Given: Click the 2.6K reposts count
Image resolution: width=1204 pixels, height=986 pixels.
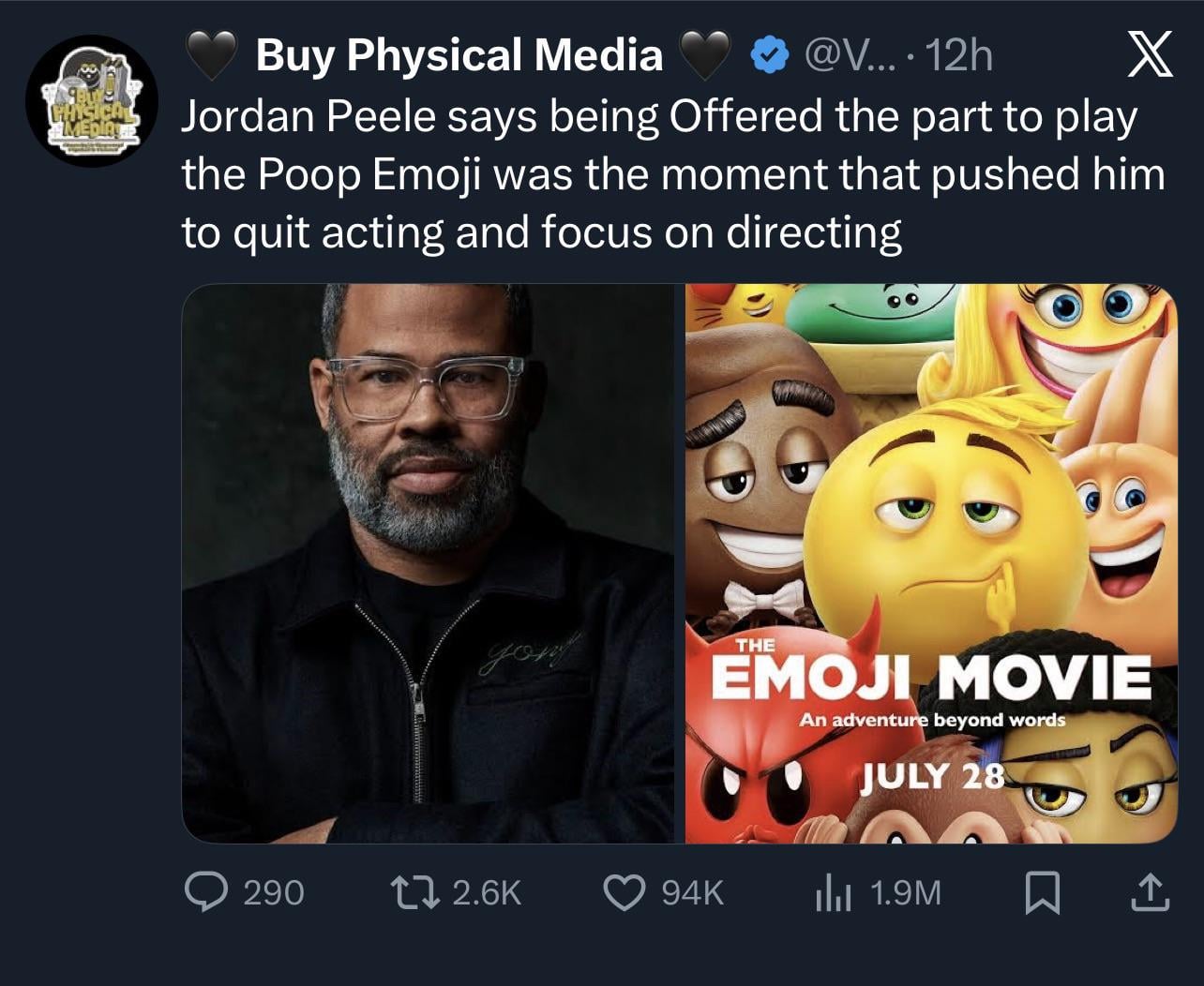Looking at the screenshot, I should tap(486, 891).
